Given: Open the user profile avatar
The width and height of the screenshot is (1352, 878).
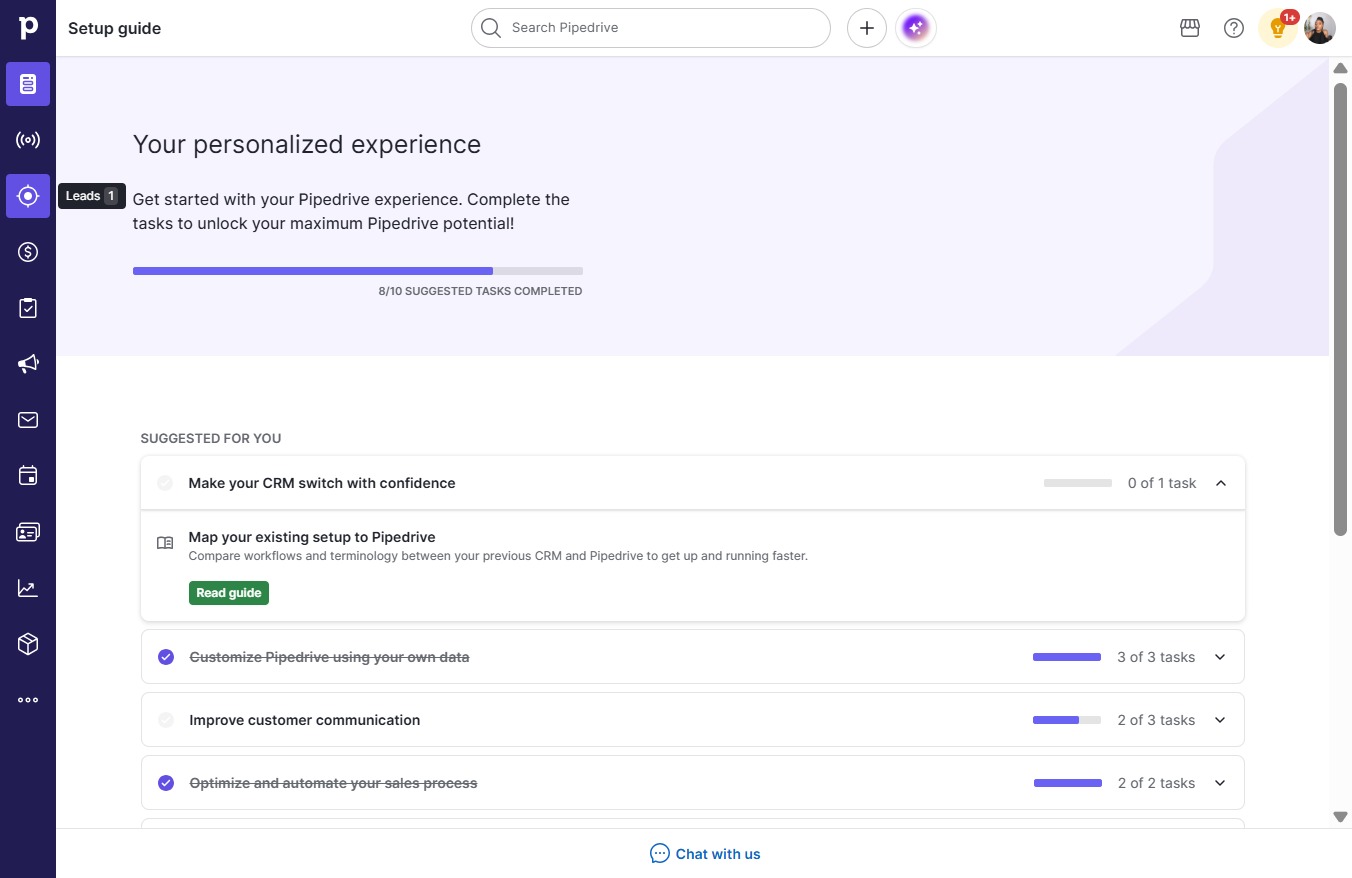Looking at the screenshot, I should coord(1320,28).
